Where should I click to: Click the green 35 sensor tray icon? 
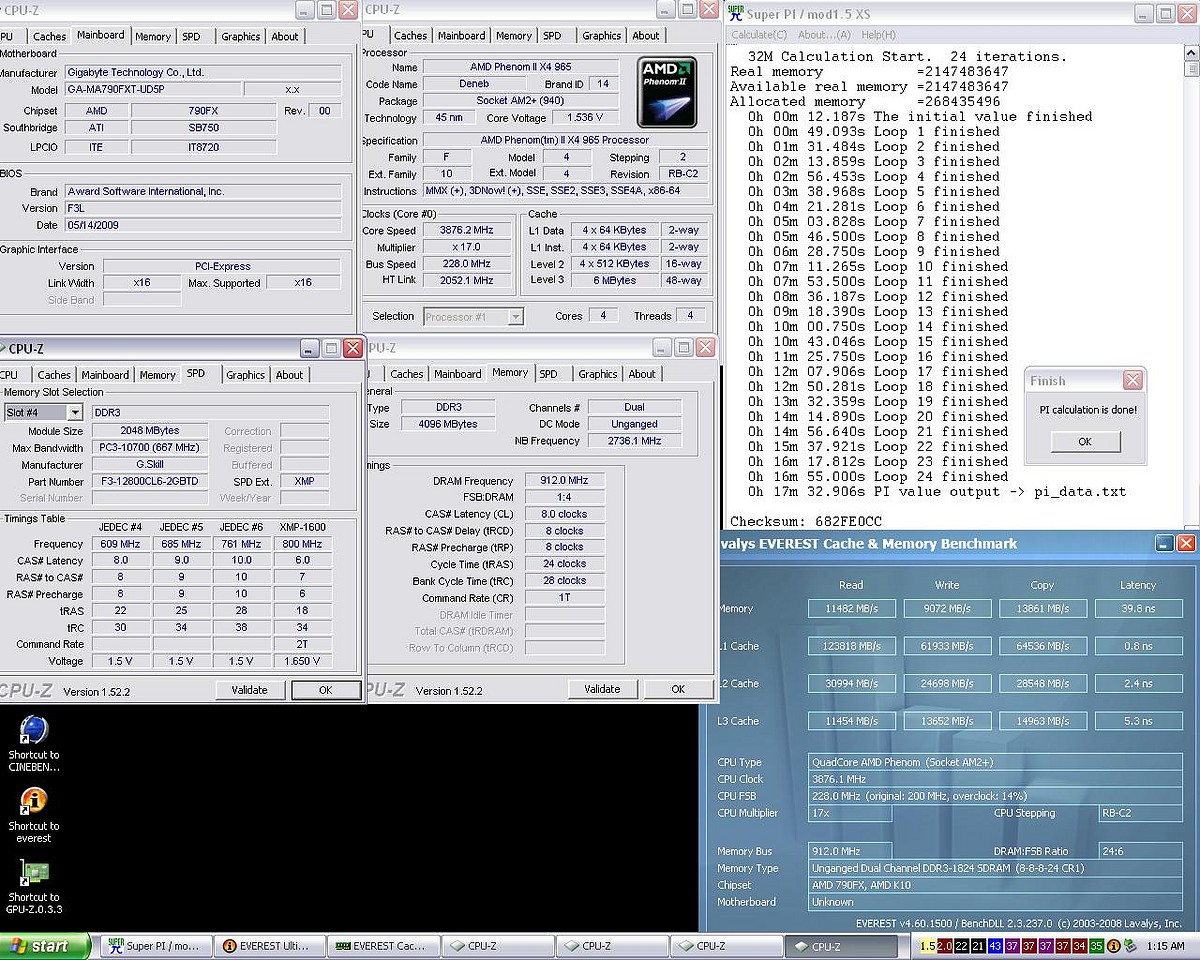pos(1097,946)
